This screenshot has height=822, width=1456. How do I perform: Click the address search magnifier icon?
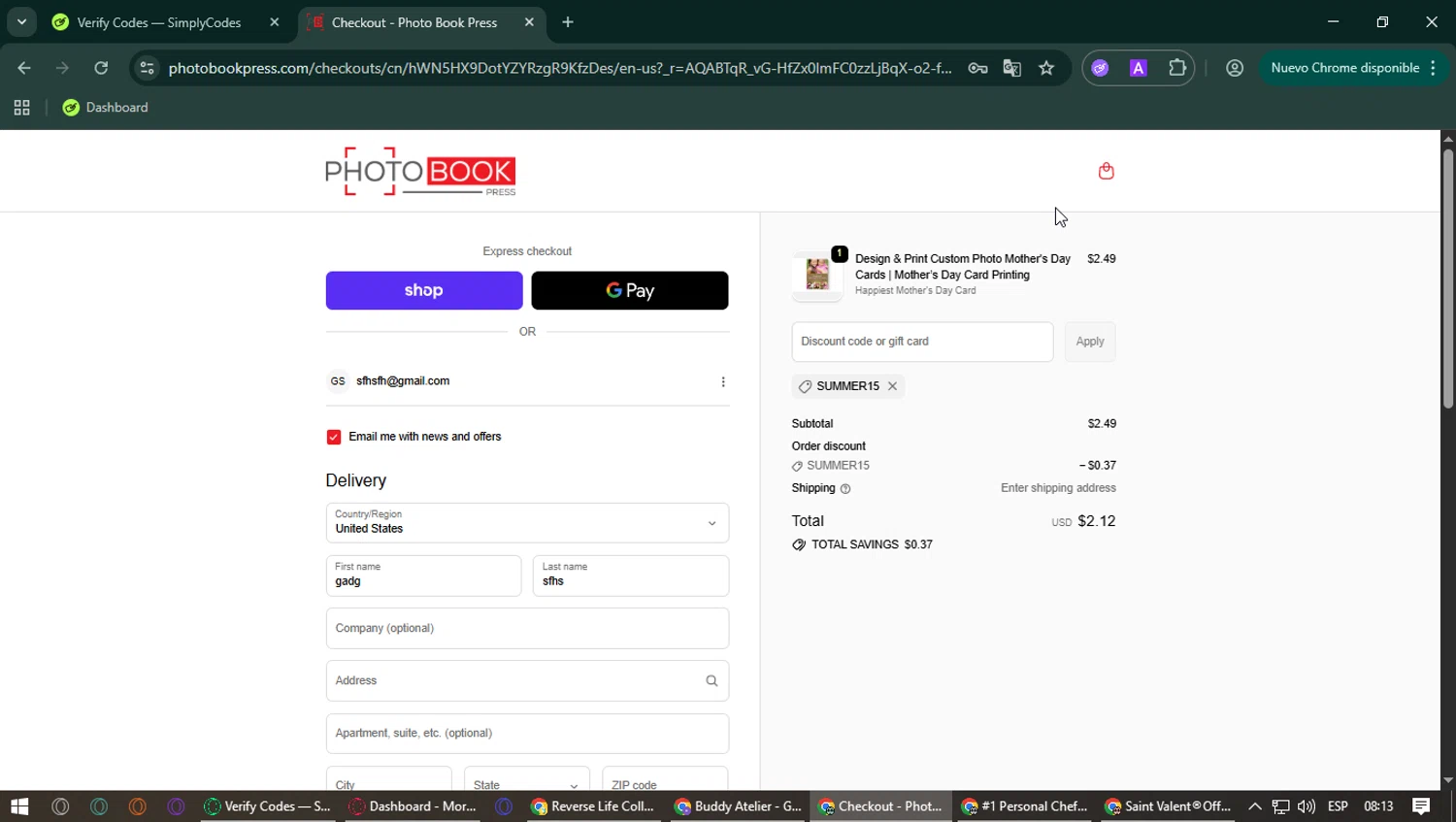pyautogui.click(x=711, y=681)
